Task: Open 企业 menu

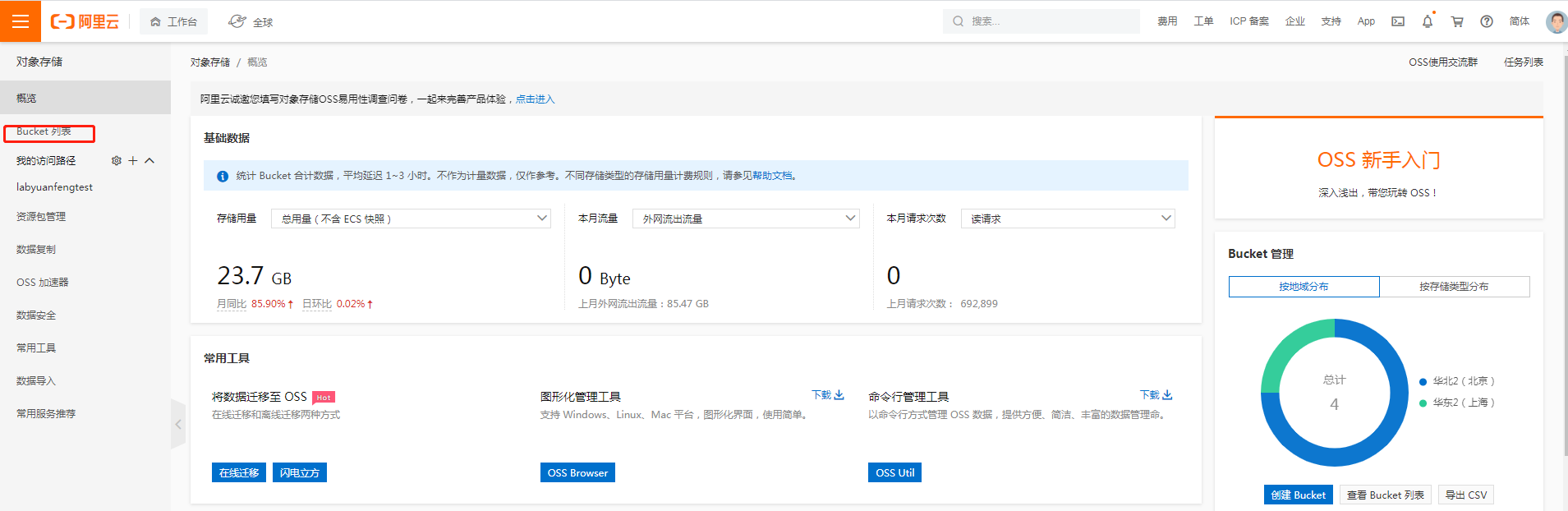Action: 1295,21
